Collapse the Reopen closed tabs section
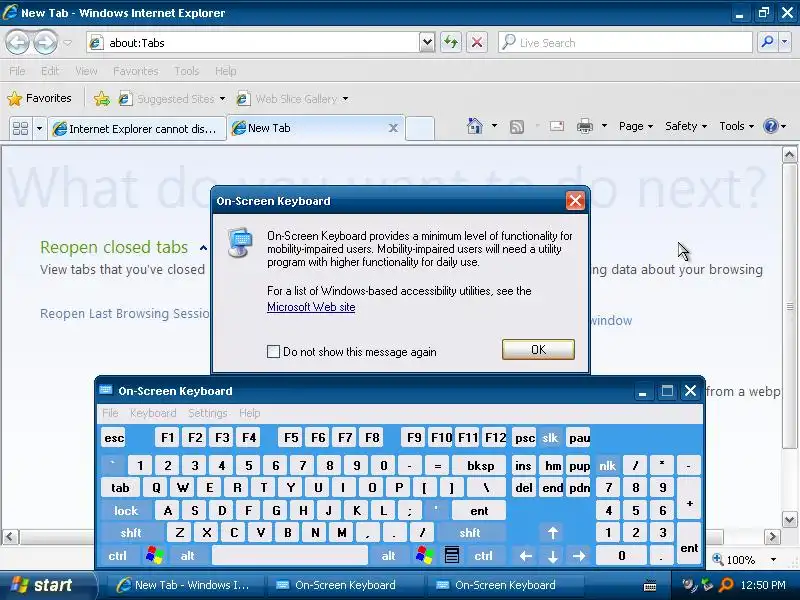The height and width of the screenshot is (600, 800). click(x=203, y=248)
